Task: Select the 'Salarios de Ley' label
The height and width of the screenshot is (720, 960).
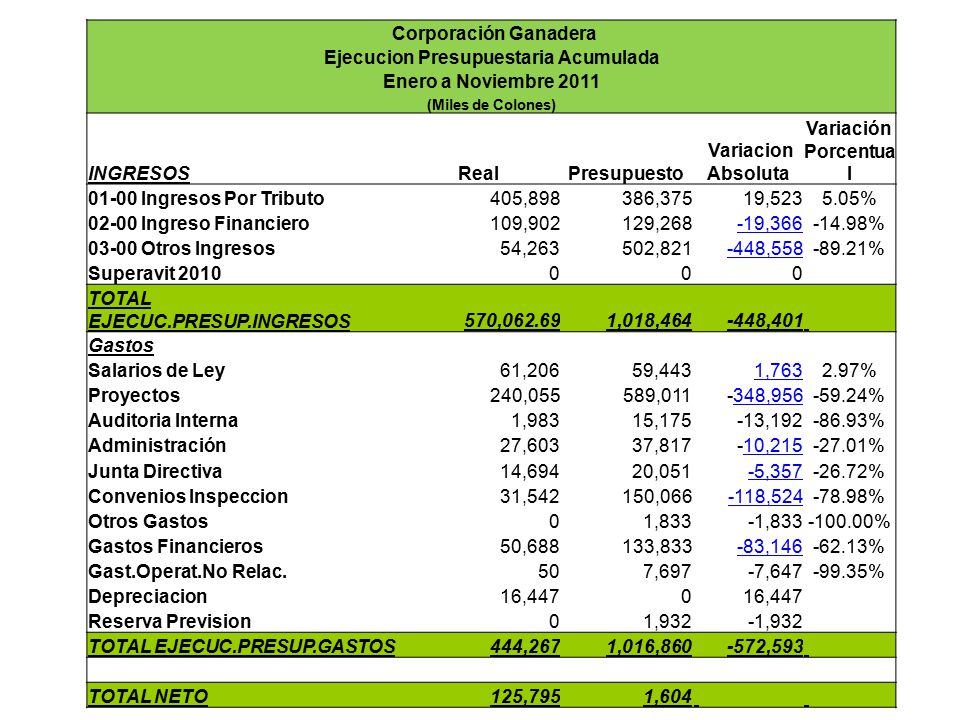Action: click(157, 370)
